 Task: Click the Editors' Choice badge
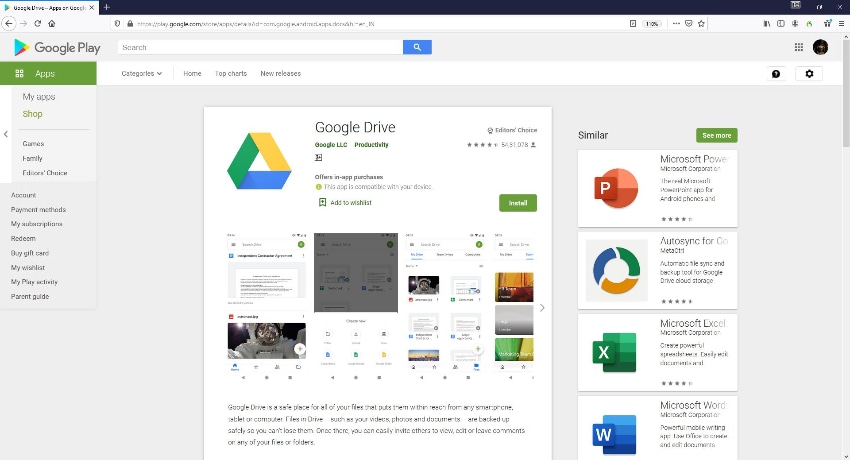tap(512, 130)
